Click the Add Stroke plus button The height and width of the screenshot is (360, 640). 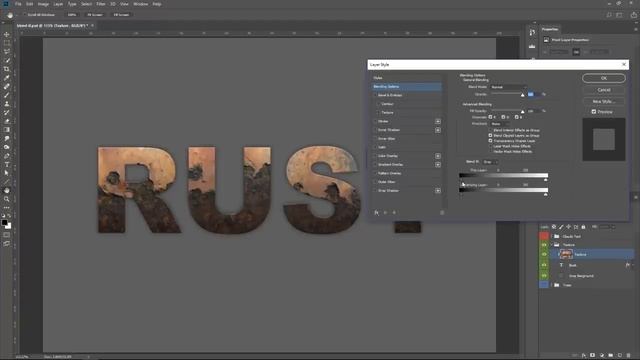pos(438,121)
